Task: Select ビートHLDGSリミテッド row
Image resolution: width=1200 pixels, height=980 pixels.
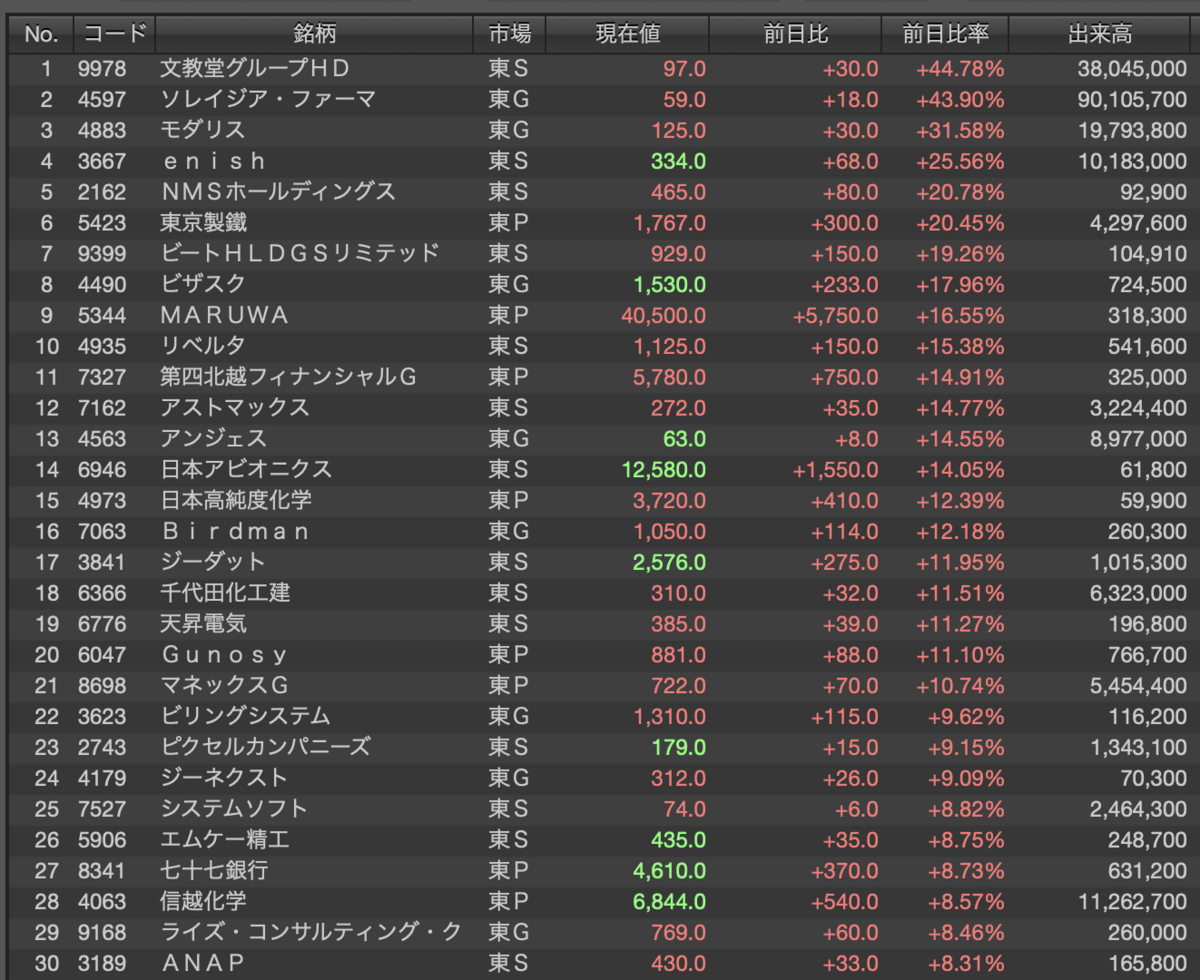Action: click(x=300, y=254)
